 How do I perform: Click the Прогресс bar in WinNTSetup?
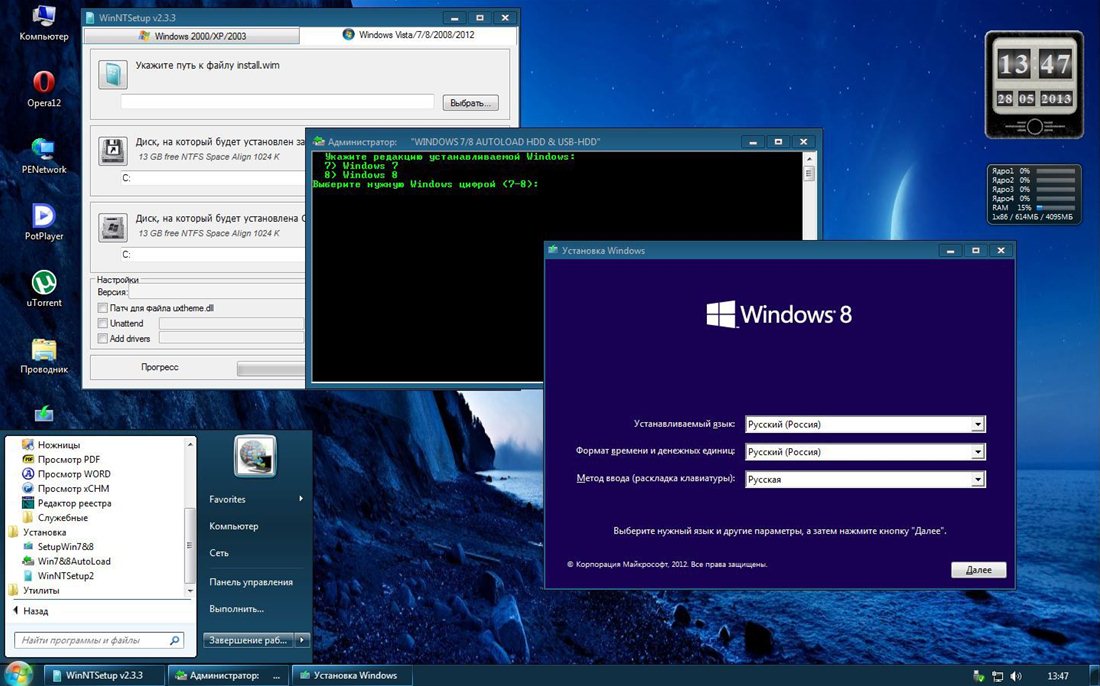(271, 368)
